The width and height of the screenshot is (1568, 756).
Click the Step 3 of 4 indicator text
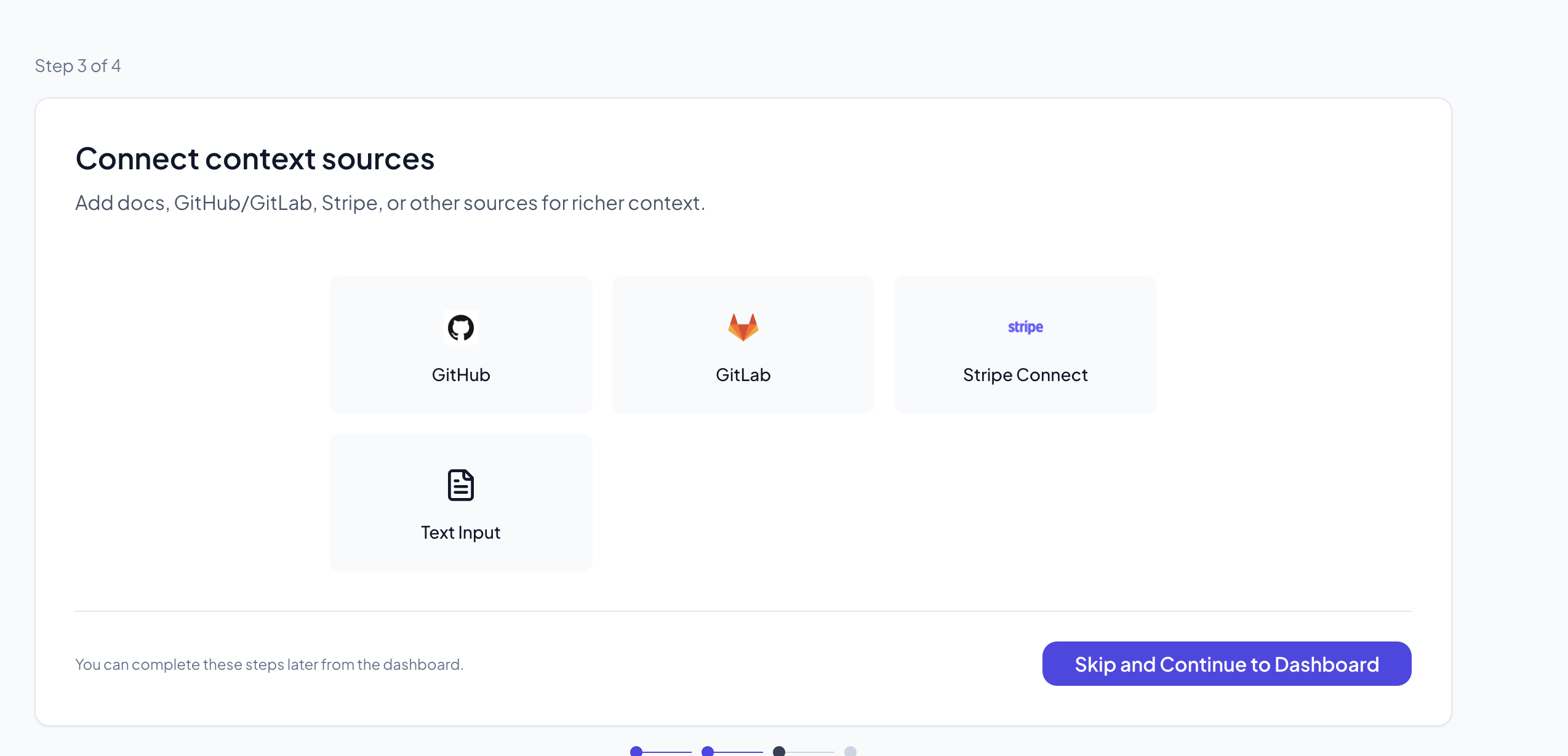(x=78, y=66)
